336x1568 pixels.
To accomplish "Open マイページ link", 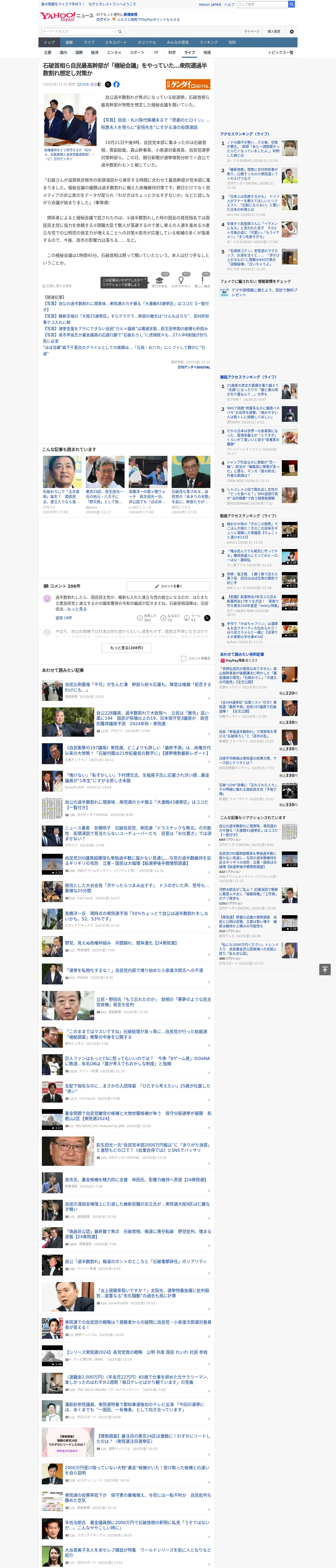I will pyautogui.click(x=252, y=31).
